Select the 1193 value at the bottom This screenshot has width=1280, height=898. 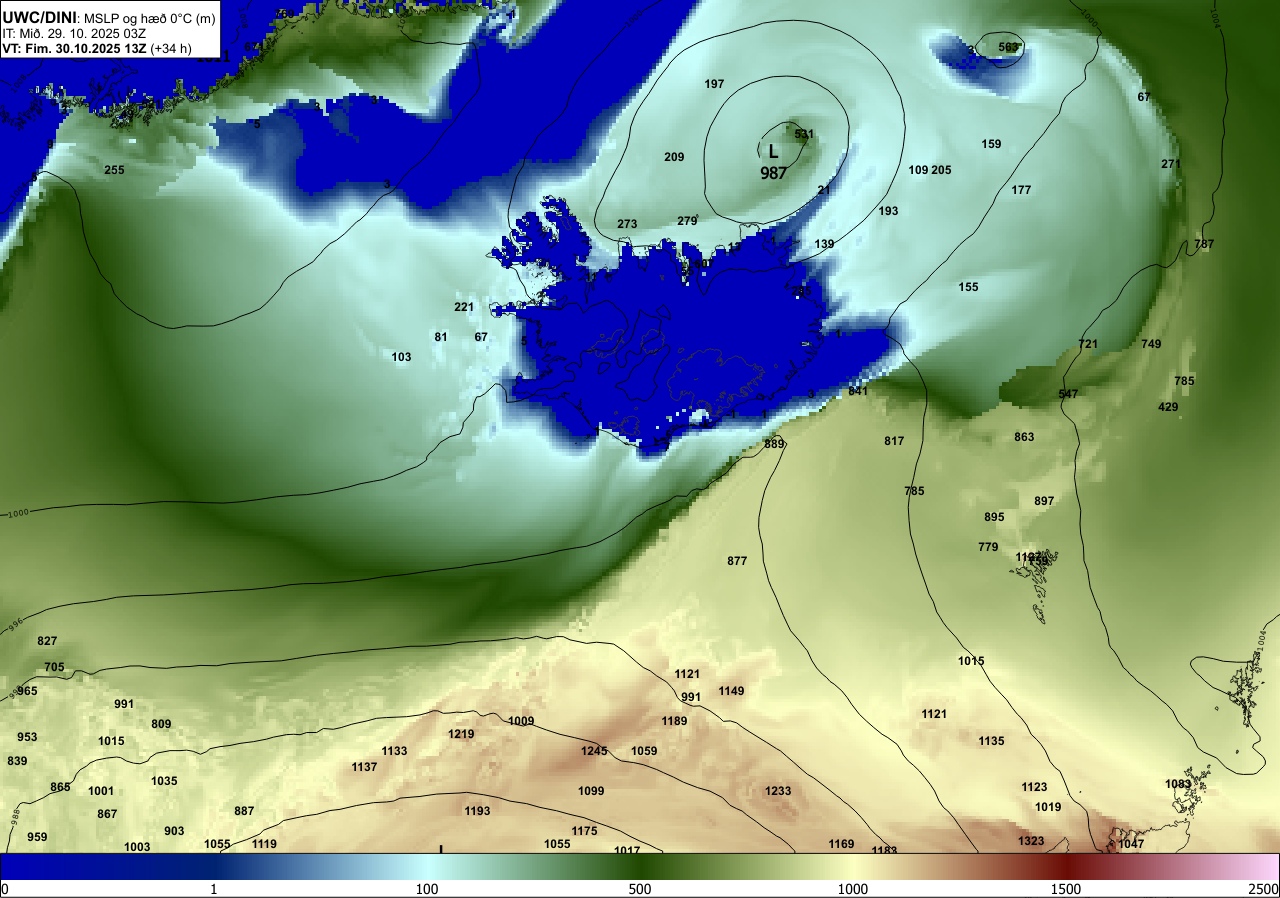[478, 811]
